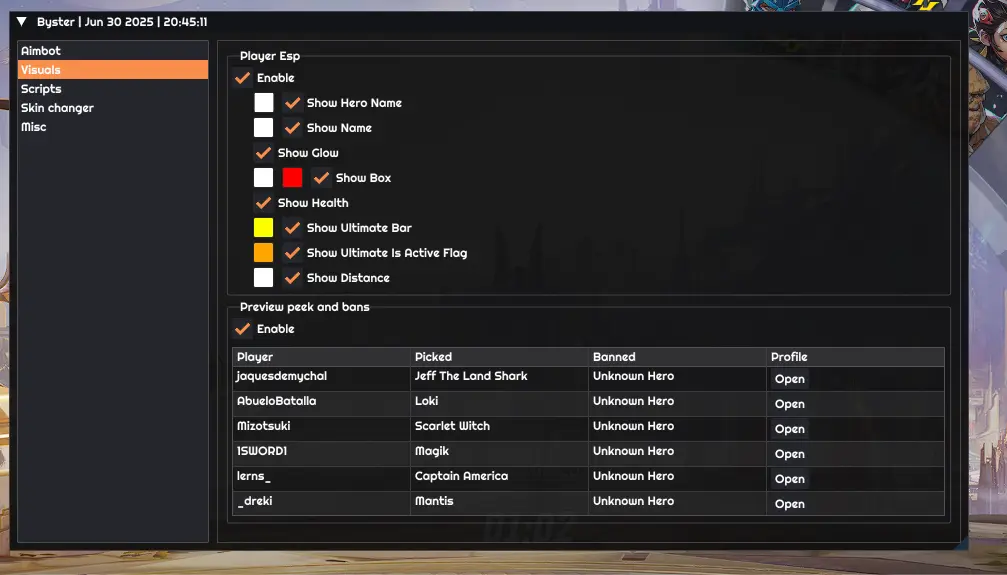
Task: Uncheck the Show Hero Name checkbox
Action: pos(292,103)
